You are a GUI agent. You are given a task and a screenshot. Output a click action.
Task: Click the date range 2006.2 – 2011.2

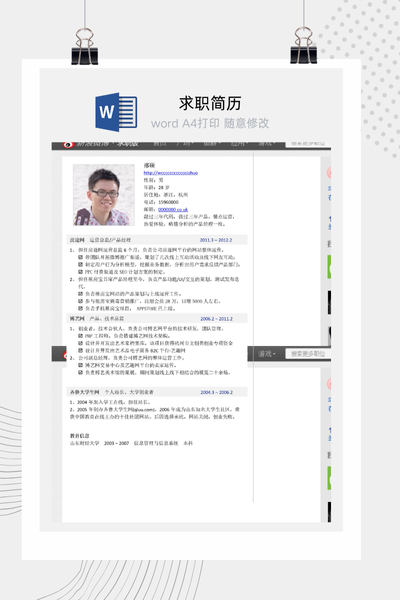[x=216, y=318]
